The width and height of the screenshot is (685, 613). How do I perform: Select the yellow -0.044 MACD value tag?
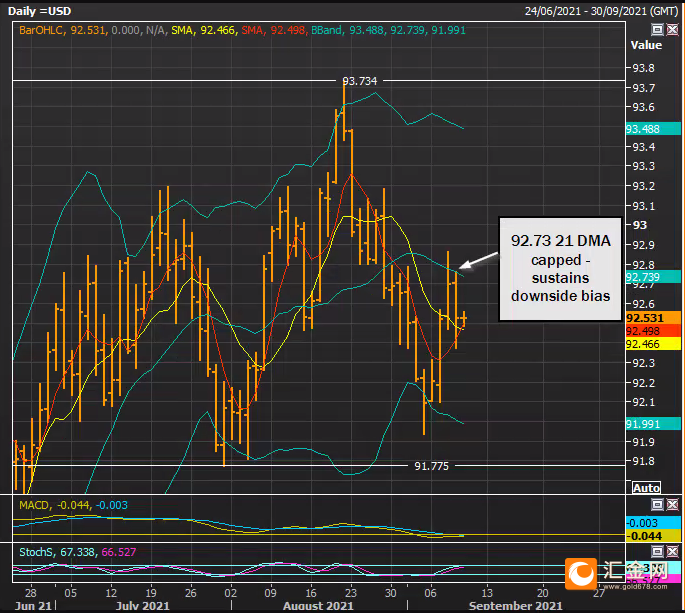[642, 537]
